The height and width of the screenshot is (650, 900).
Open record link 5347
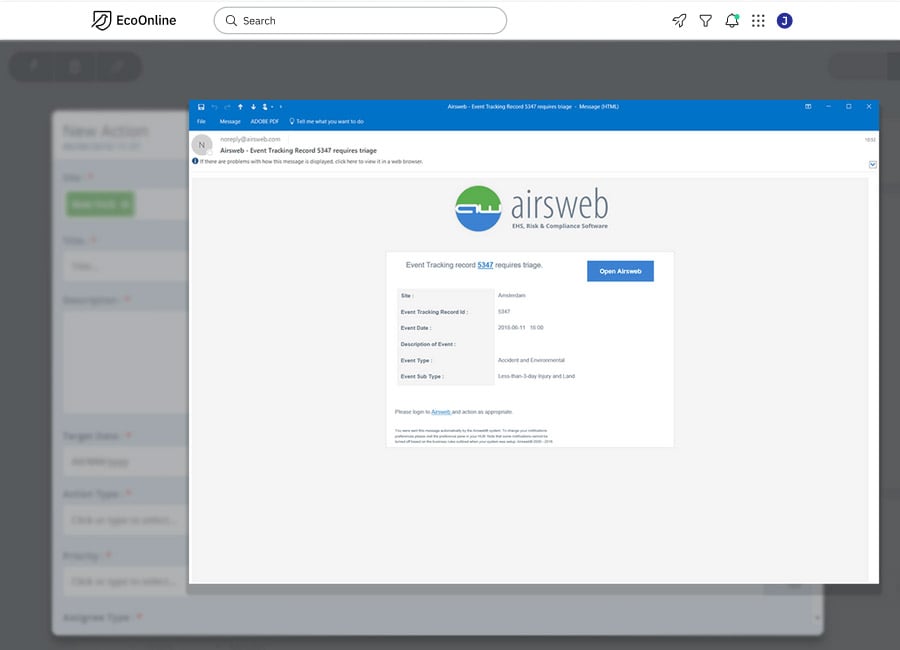(485, 265)
